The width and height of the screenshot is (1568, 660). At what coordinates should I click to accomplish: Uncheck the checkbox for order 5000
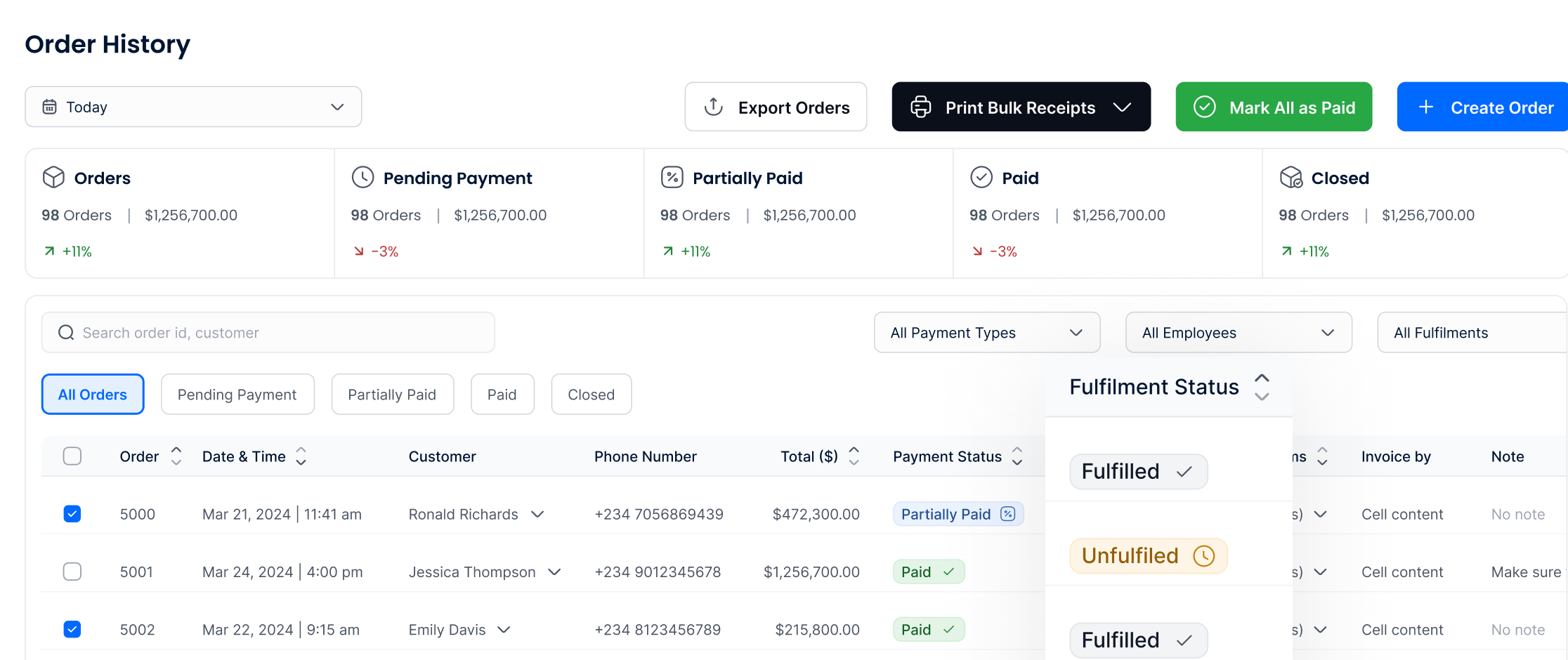click(72, 514)
